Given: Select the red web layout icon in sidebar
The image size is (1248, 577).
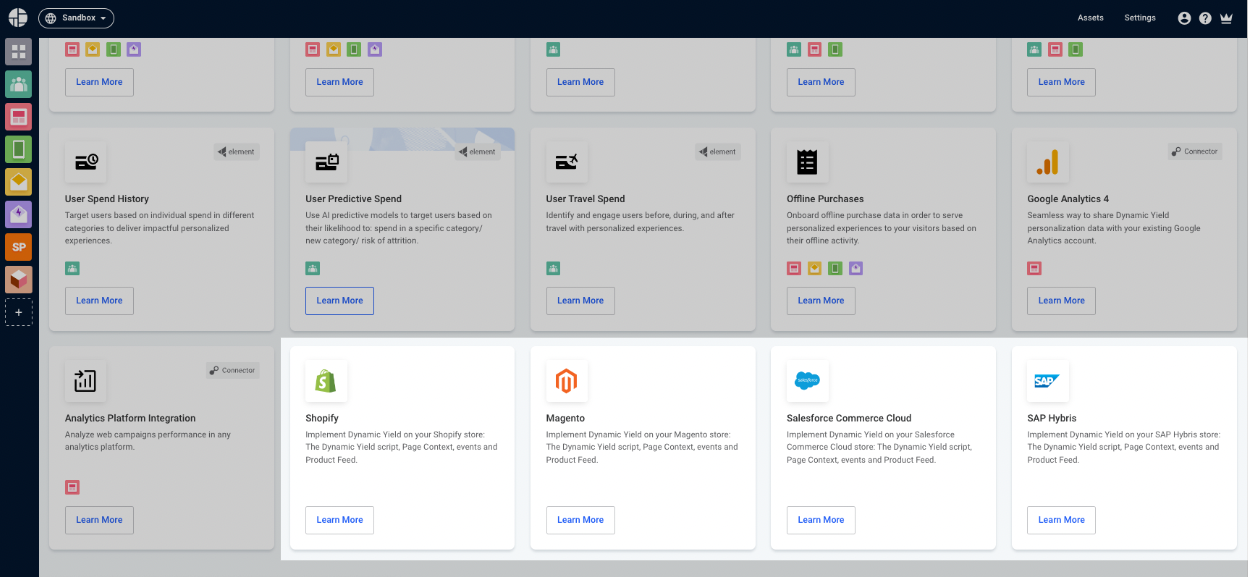Looking at the screenshot, I should pyautogui.click(x=19, y=117).
